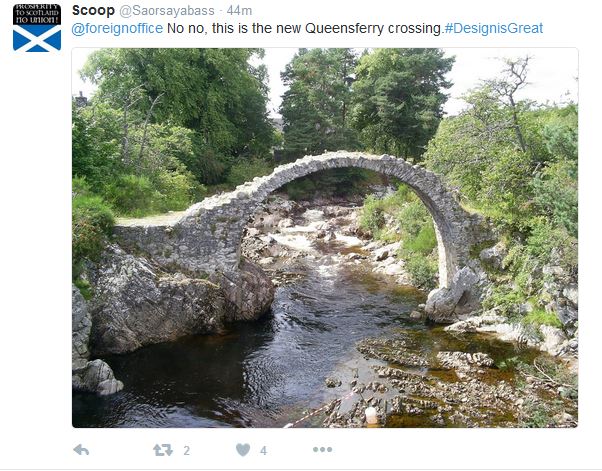602x471 pixels.
Task: Visit the @Saorsayabass handle link
Action: [167, 11]
